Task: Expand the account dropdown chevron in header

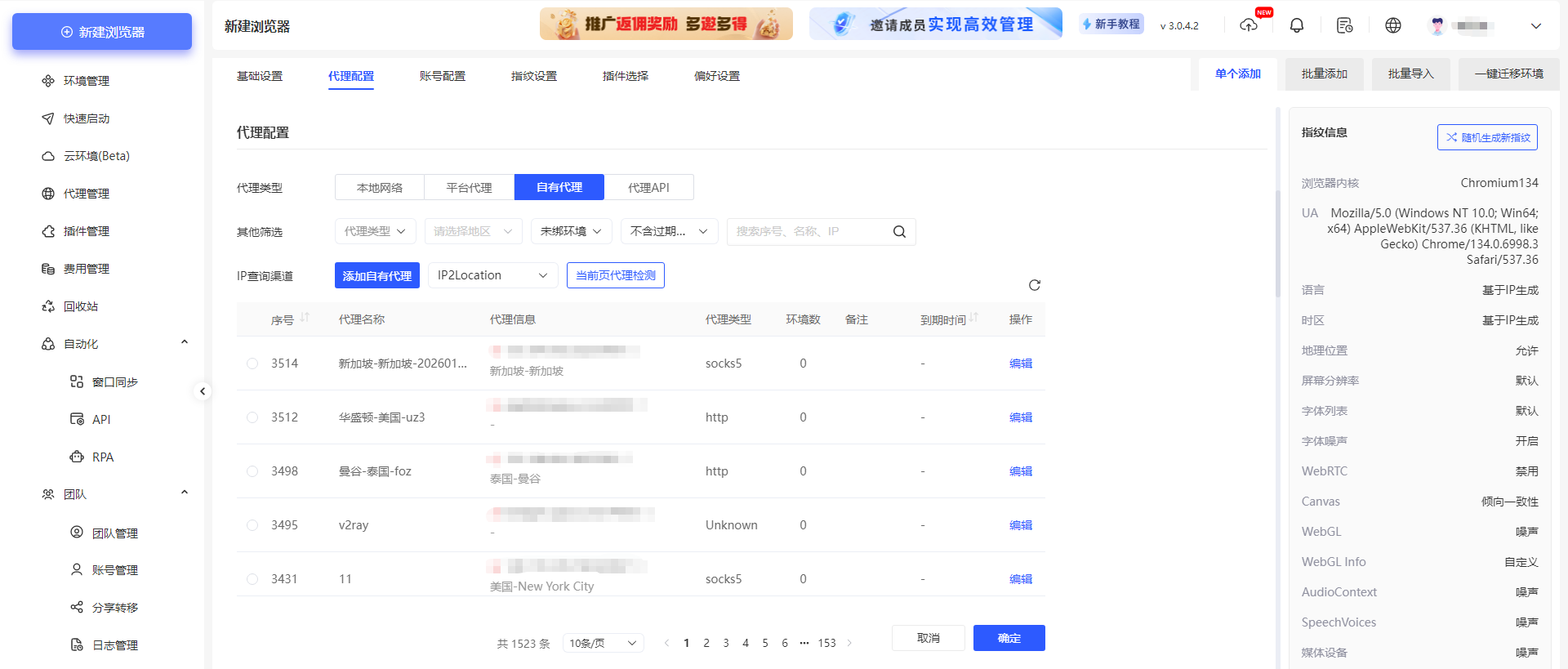Action: click(1536, 25)
